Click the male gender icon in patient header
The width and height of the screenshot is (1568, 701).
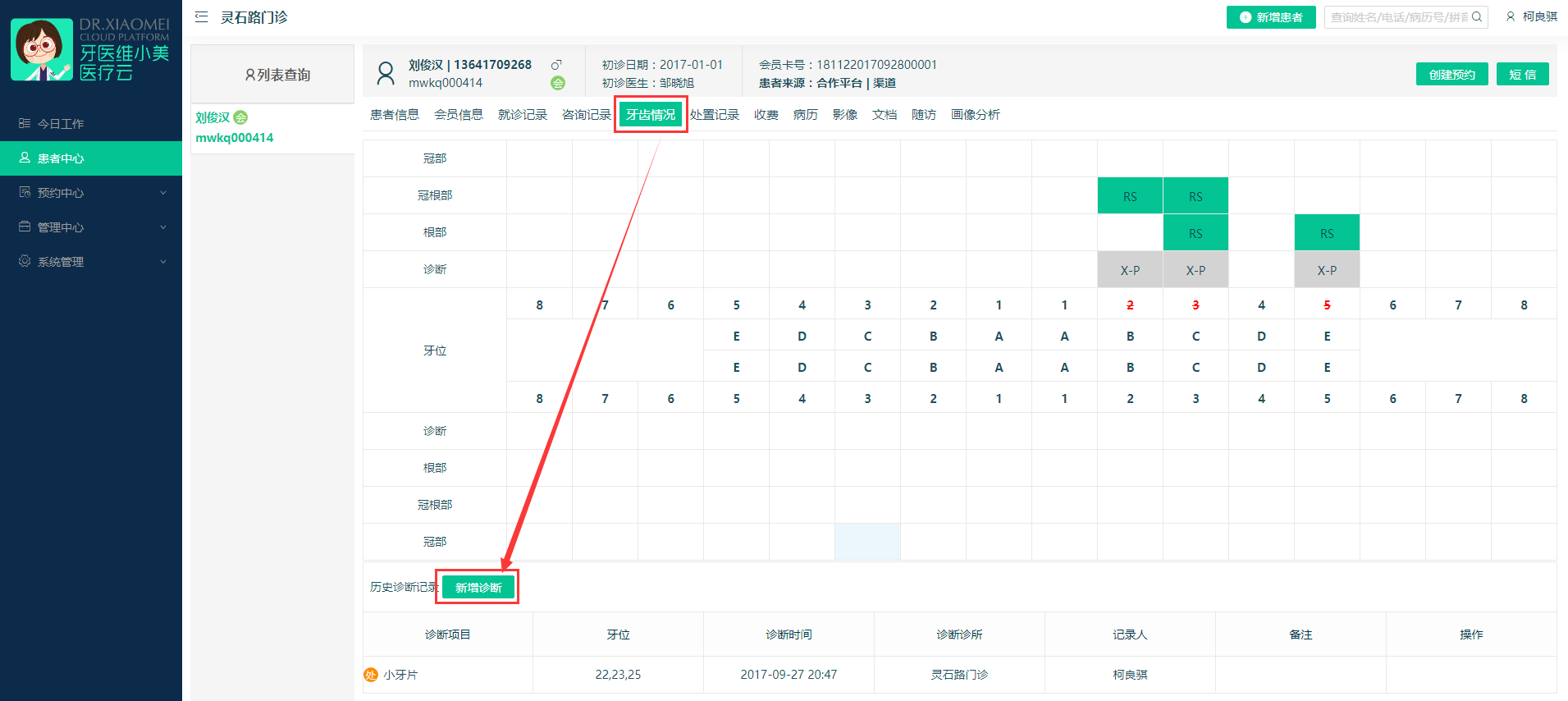(x=556, y=65)
